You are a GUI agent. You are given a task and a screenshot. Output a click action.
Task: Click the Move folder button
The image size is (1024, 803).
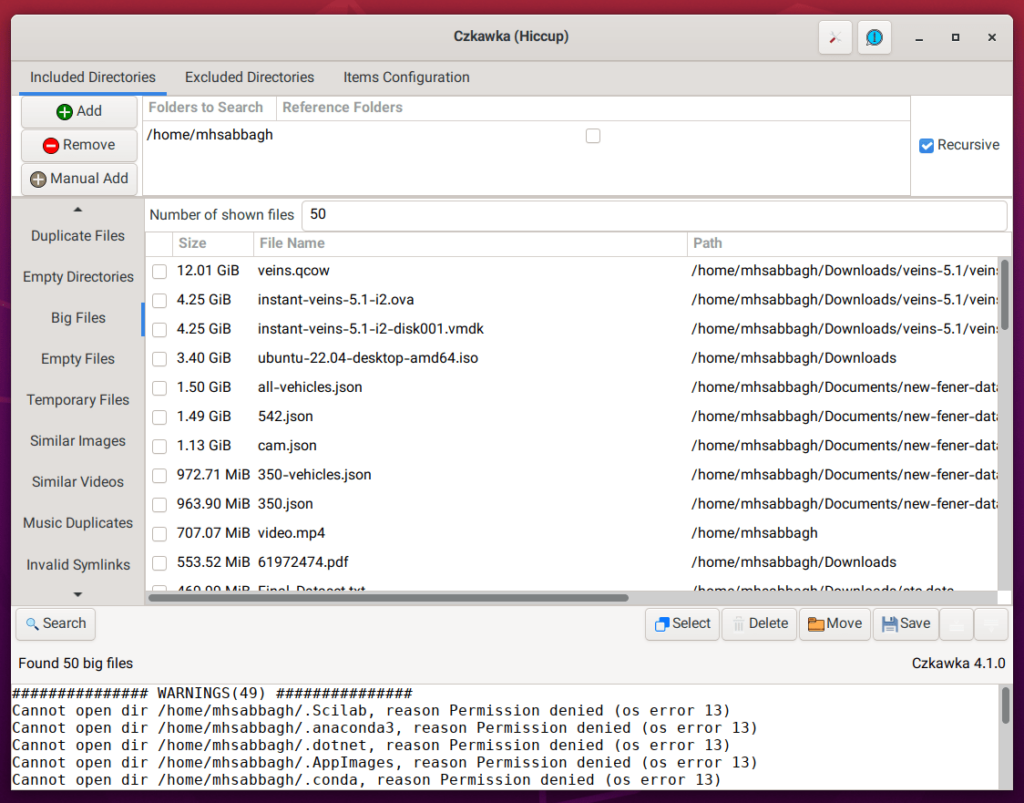coord(835,623)
